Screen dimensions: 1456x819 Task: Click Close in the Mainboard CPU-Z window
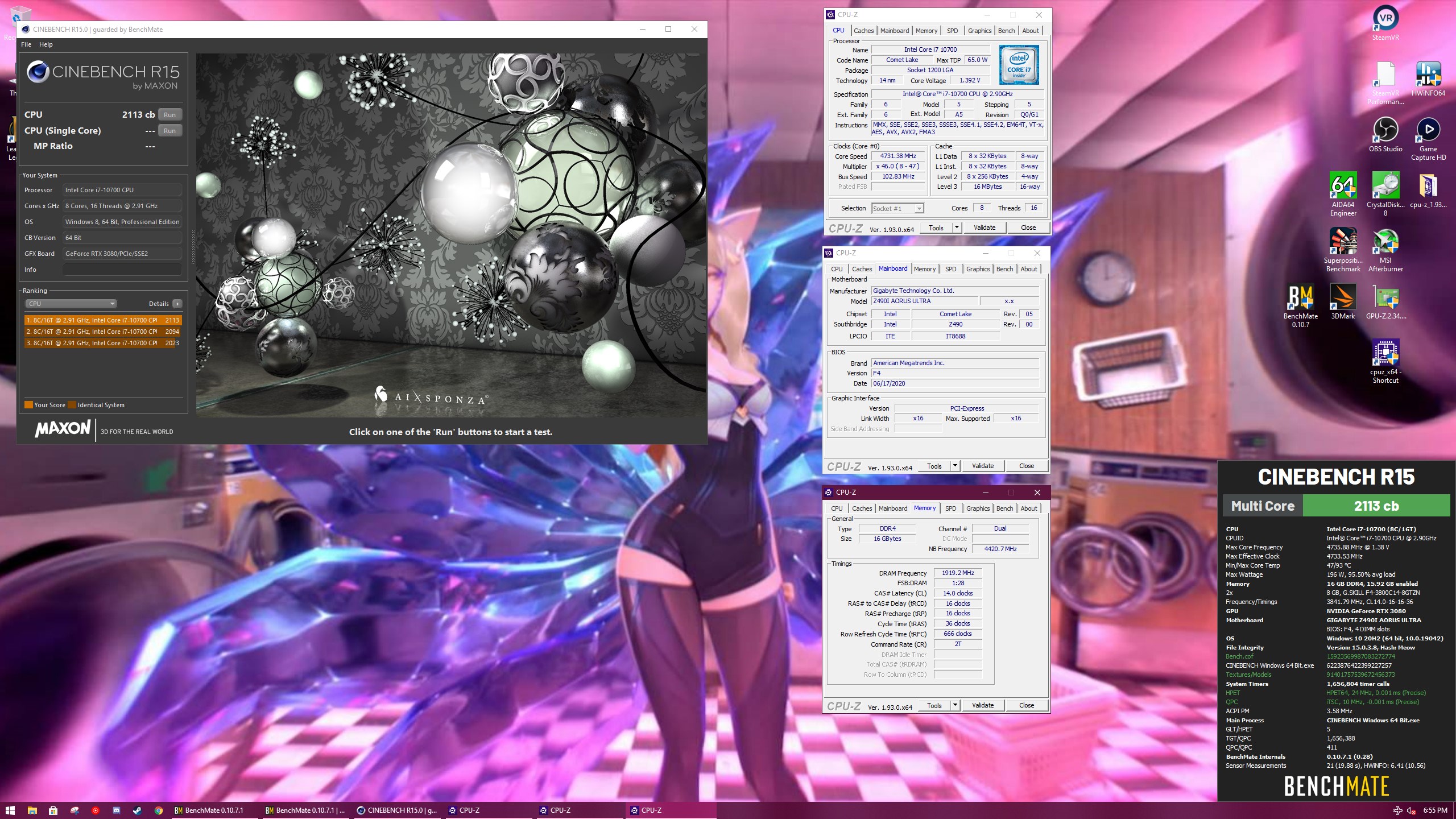coord(1027,466)
